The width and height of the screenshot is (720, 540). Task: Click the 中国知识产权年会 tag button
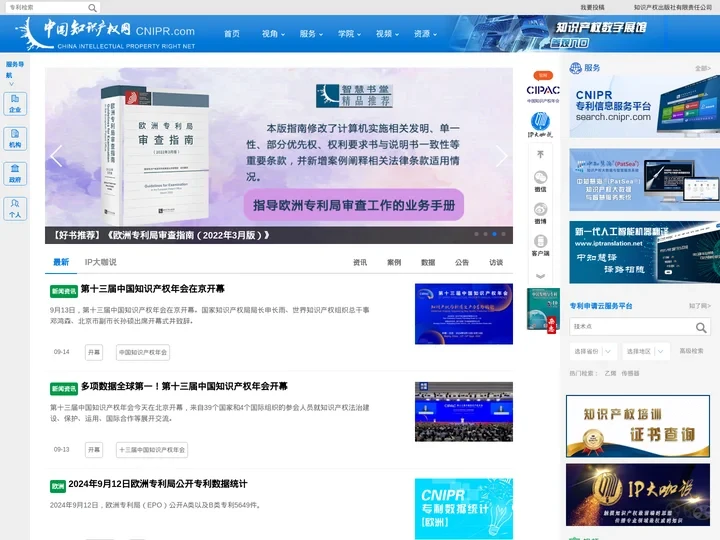coord(143,352)
